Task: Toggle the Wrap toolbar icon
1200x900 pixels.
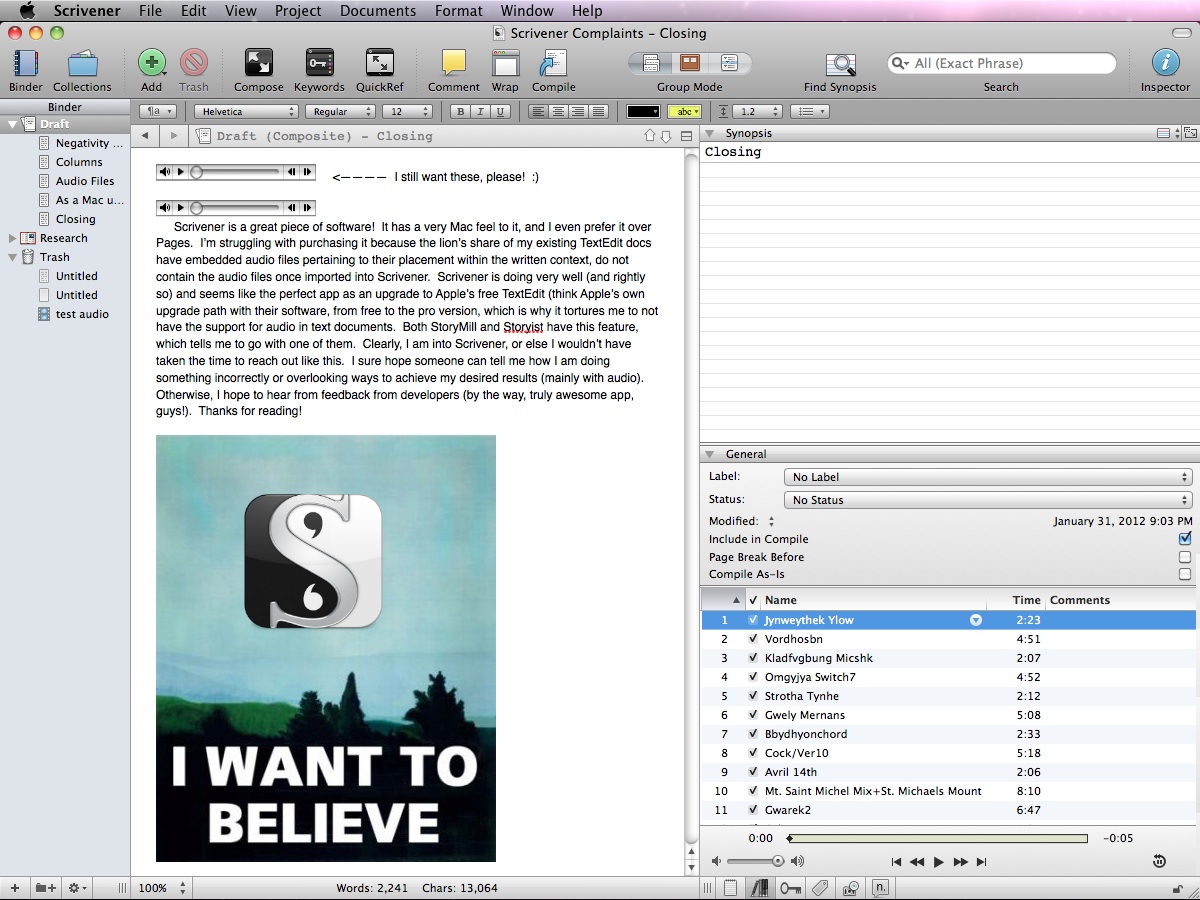Action: tap(505, 63)
